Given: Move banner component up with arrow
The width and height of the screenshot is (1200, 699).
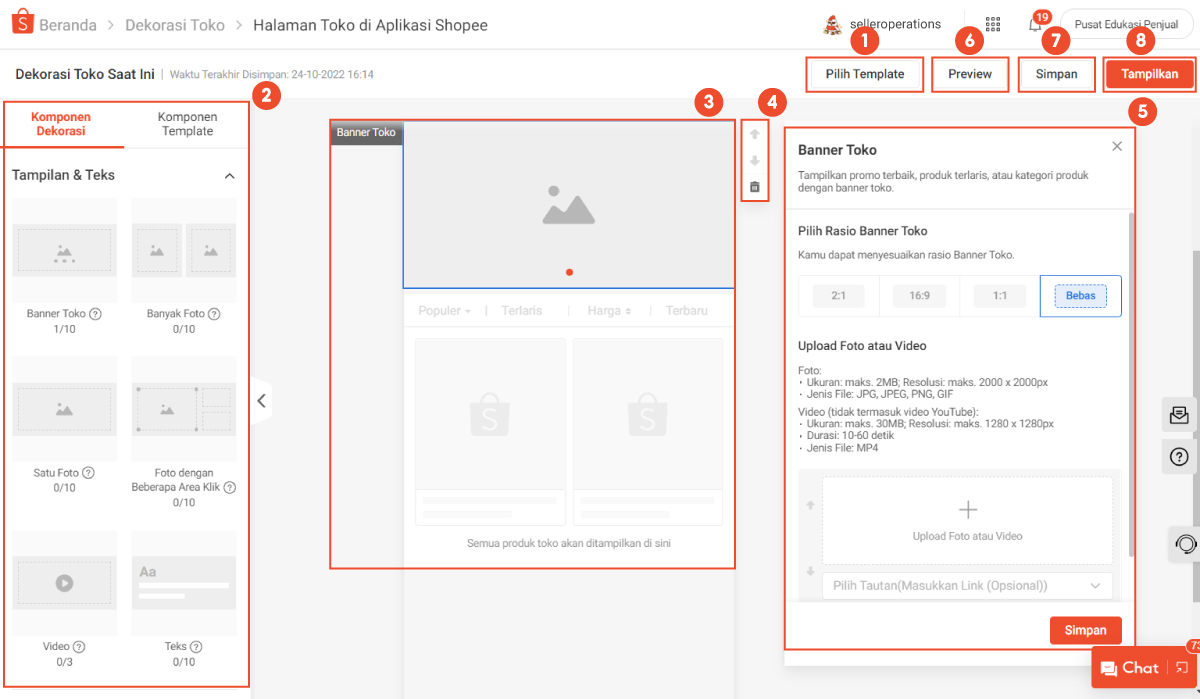Looking at the screenshot, I should (755, 134).
